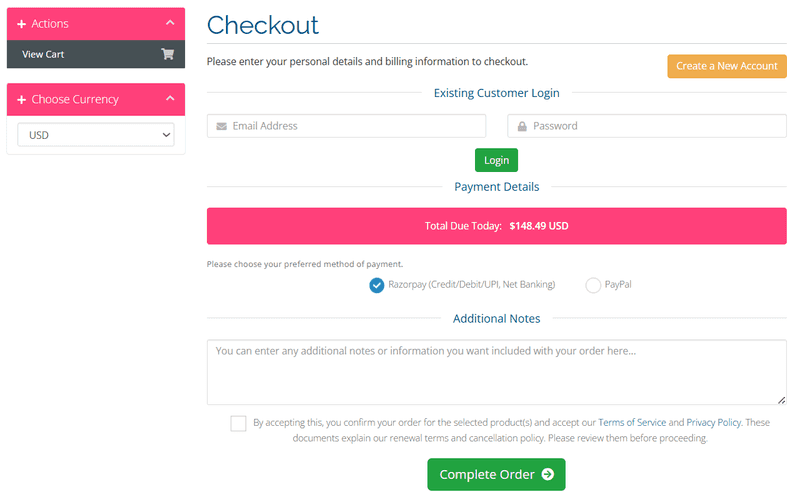Open the USD currency dropdown
Image resolution: width=800 pixels, height=499 pixels.
point(96,135)
